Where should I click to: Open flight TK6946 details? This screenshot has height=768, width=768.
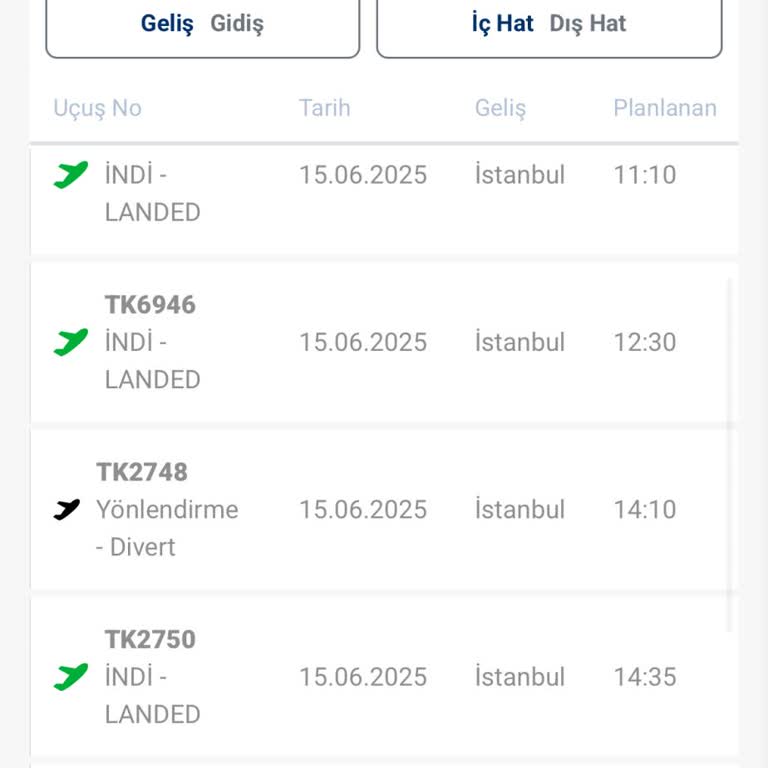[150, 304]
